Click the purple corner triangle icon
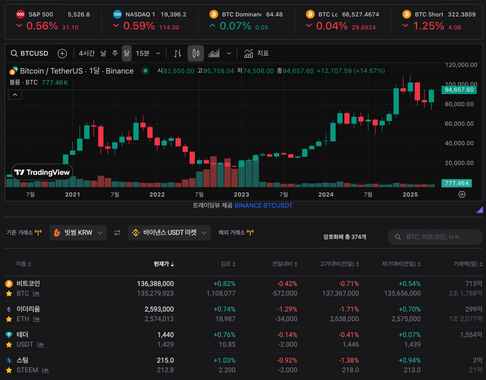The image size is (486, 380). (x=480, y=210)
